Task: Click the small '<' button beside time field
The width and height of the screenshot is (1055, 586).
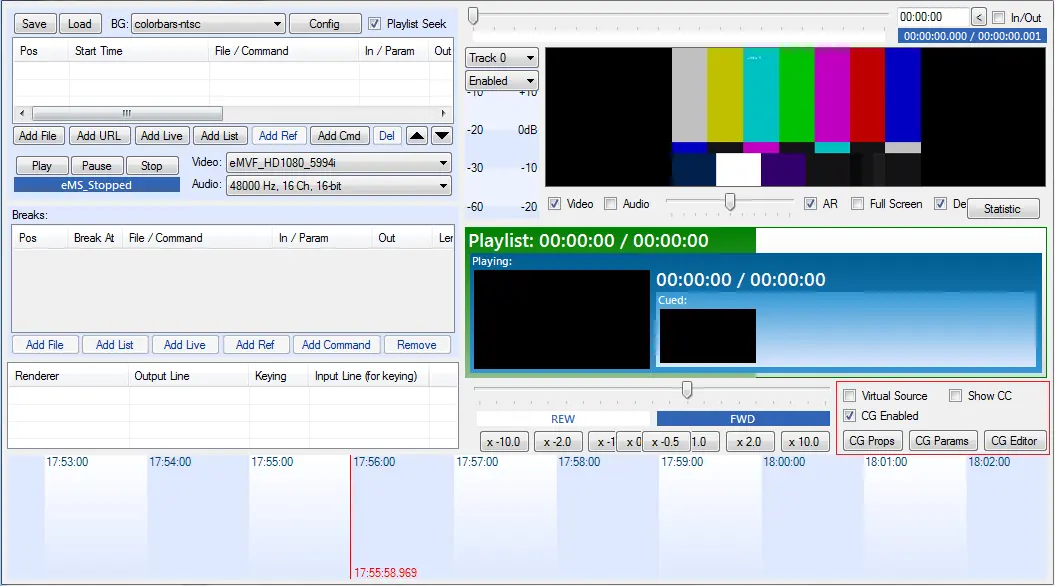Action: (x=978, y=17)
